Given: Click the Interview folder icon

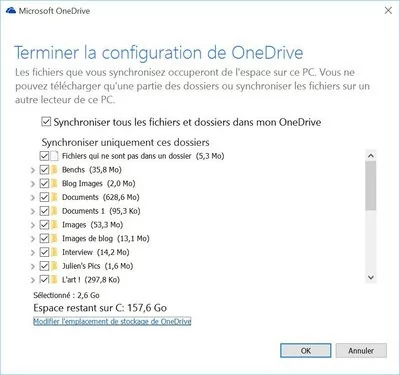Looking at the screenshot, I should point(55,252).
